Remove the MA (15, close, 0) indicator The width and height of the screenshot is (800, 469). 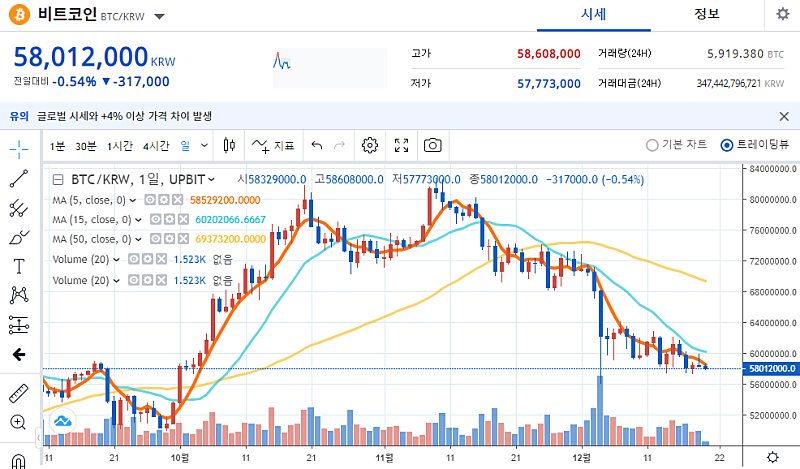click(x=183, y=219)
